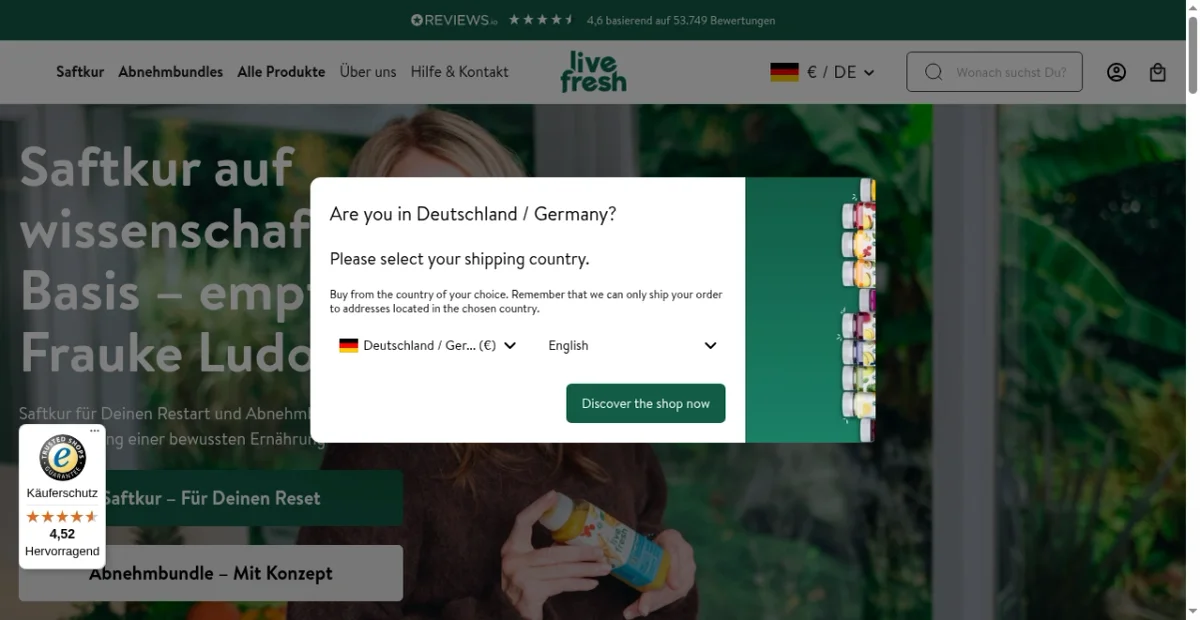This screenshot has height=620, width=1200.
Task: Click the Abnehmbundle – Mit Konzept button
Action: [x=211, y=573]
